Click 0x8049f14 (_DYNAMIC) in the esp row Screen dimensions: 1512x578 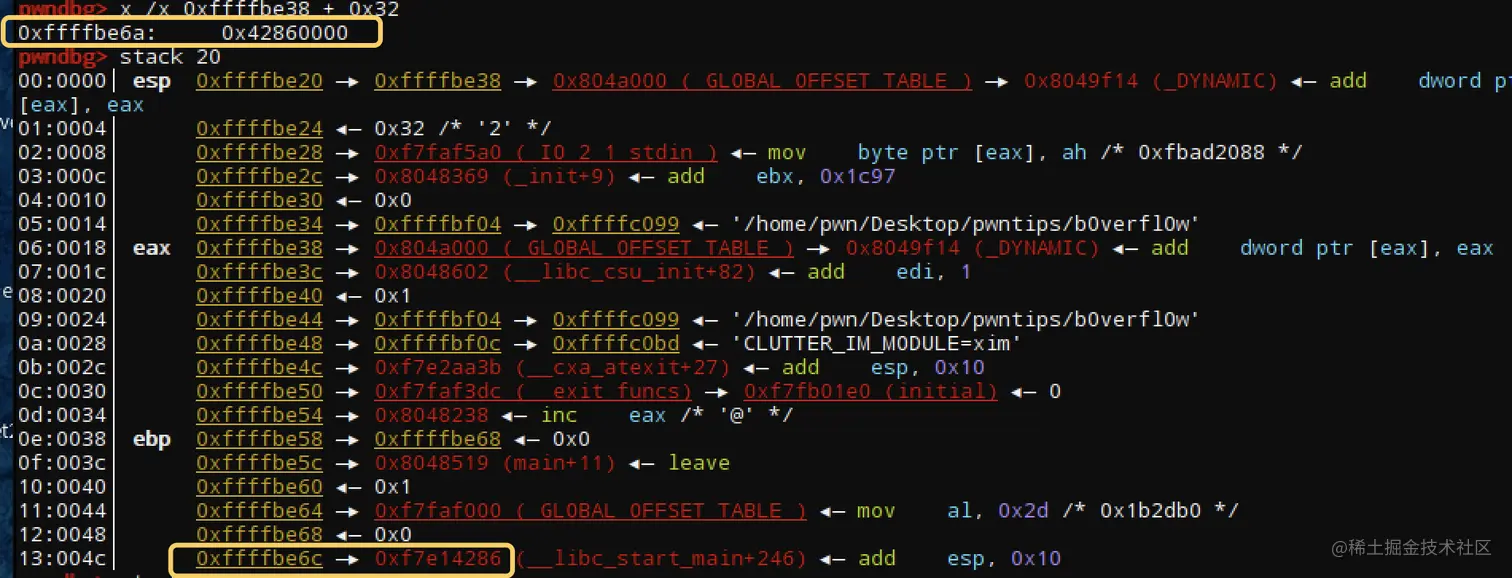1150,81
